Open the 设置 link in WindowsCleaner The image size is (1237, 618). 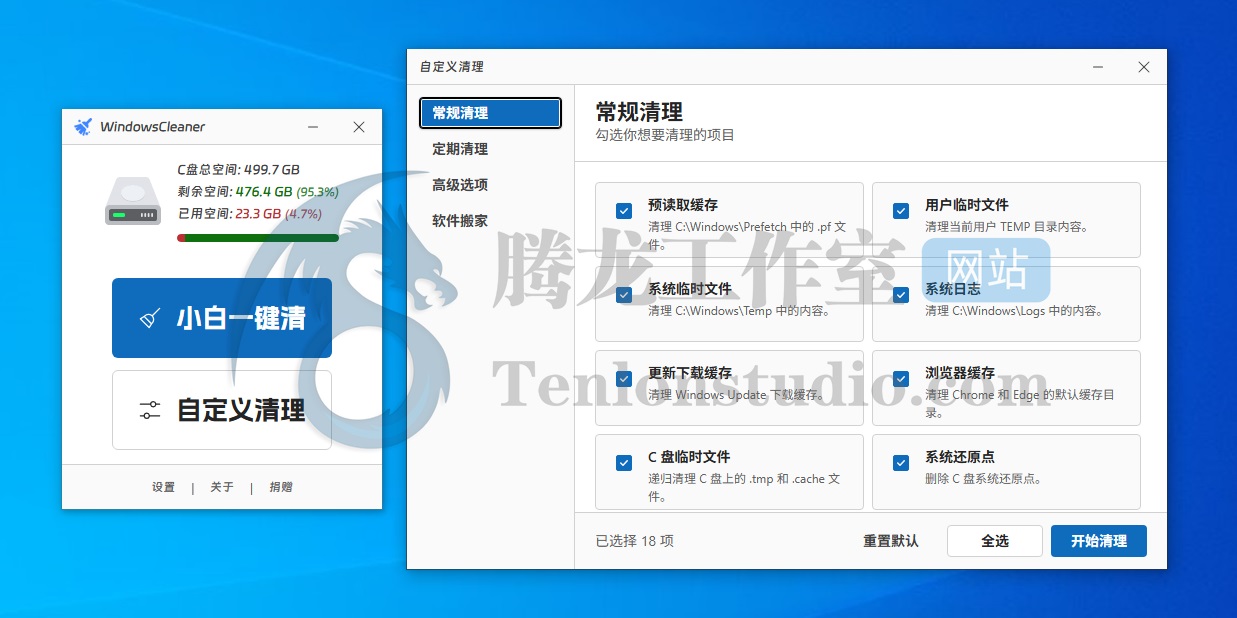coord(163,487)
